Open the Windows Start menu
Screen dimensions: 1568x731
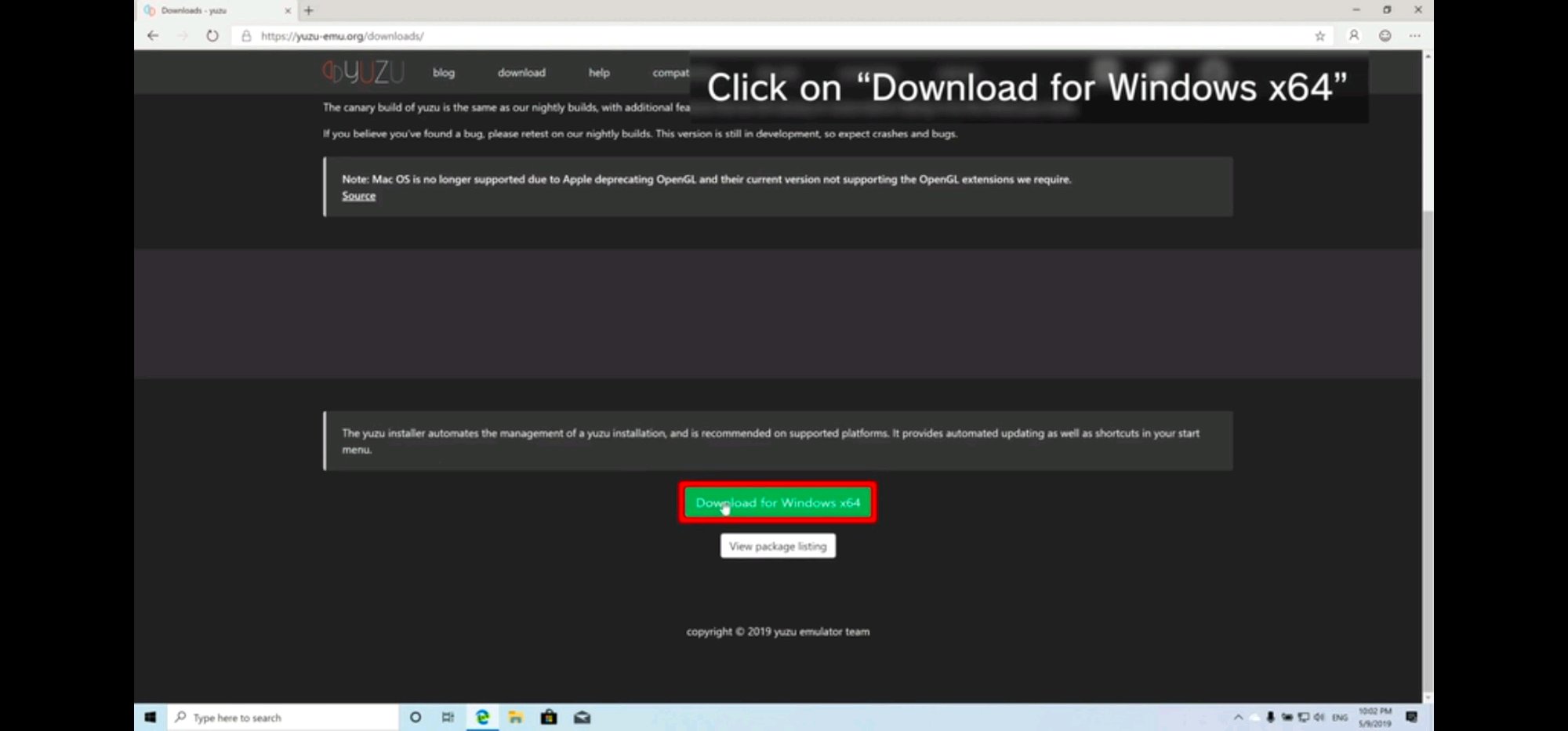[151, 718]
